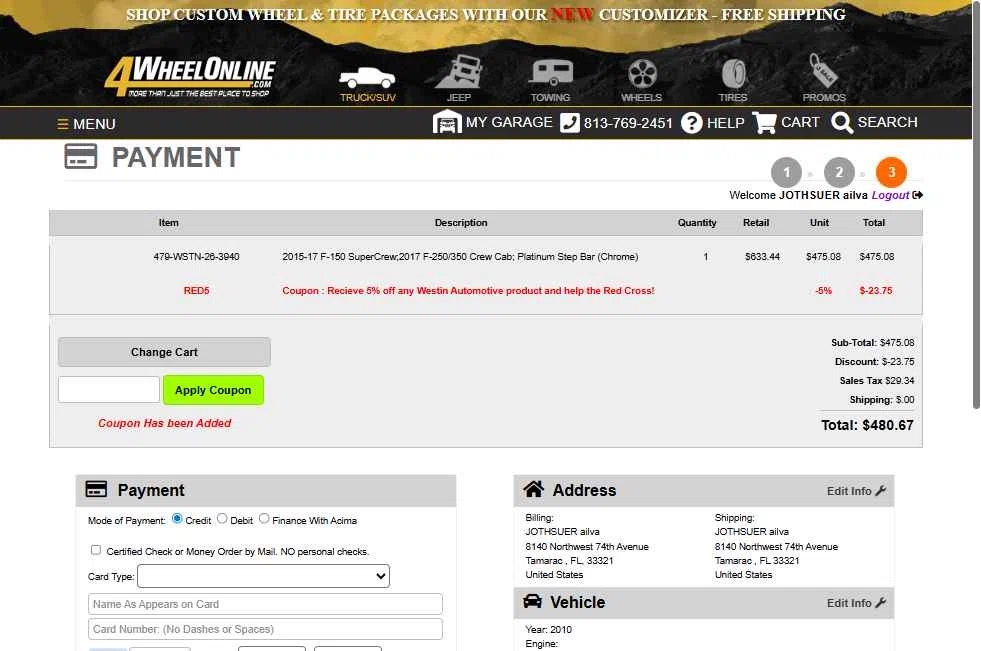The width and height of the screenshot is (981, 651).
Task: Click Edit Info in Vehicle section
Action: (849, 603)
